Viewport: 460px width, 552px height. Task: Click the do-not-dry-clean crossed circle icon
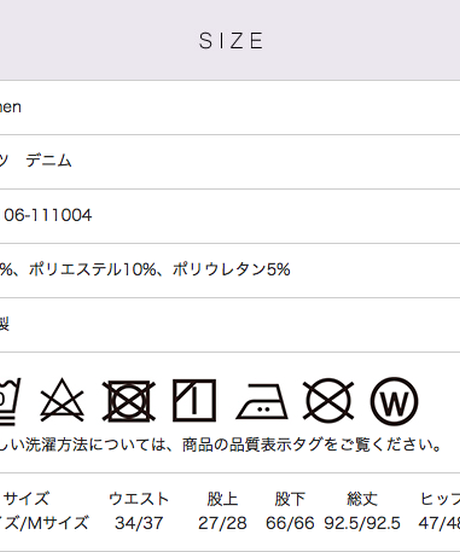[x=328, y=400]
